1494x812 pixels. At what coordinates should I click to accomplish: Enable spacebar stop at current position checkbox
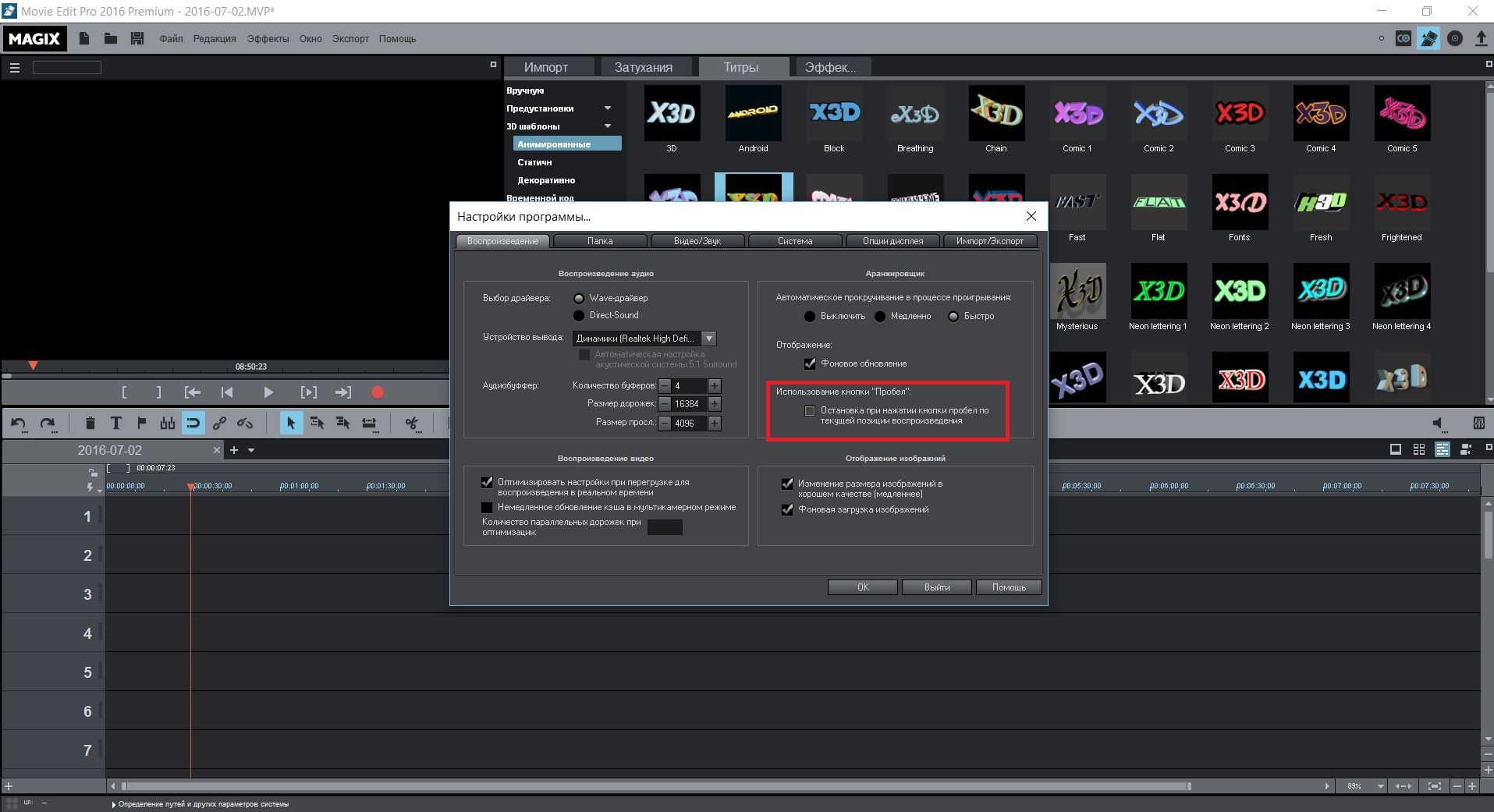pos(810,411)
